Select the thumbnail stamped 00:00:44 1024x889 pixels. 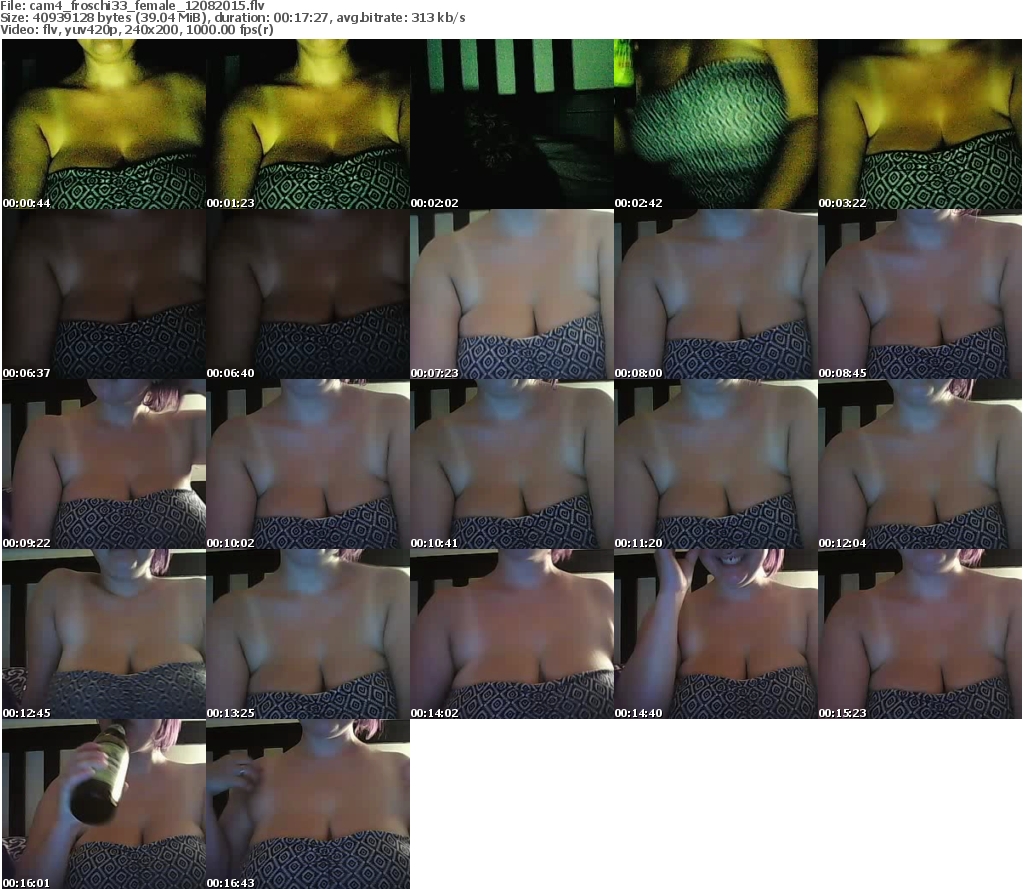click(104, 124)
